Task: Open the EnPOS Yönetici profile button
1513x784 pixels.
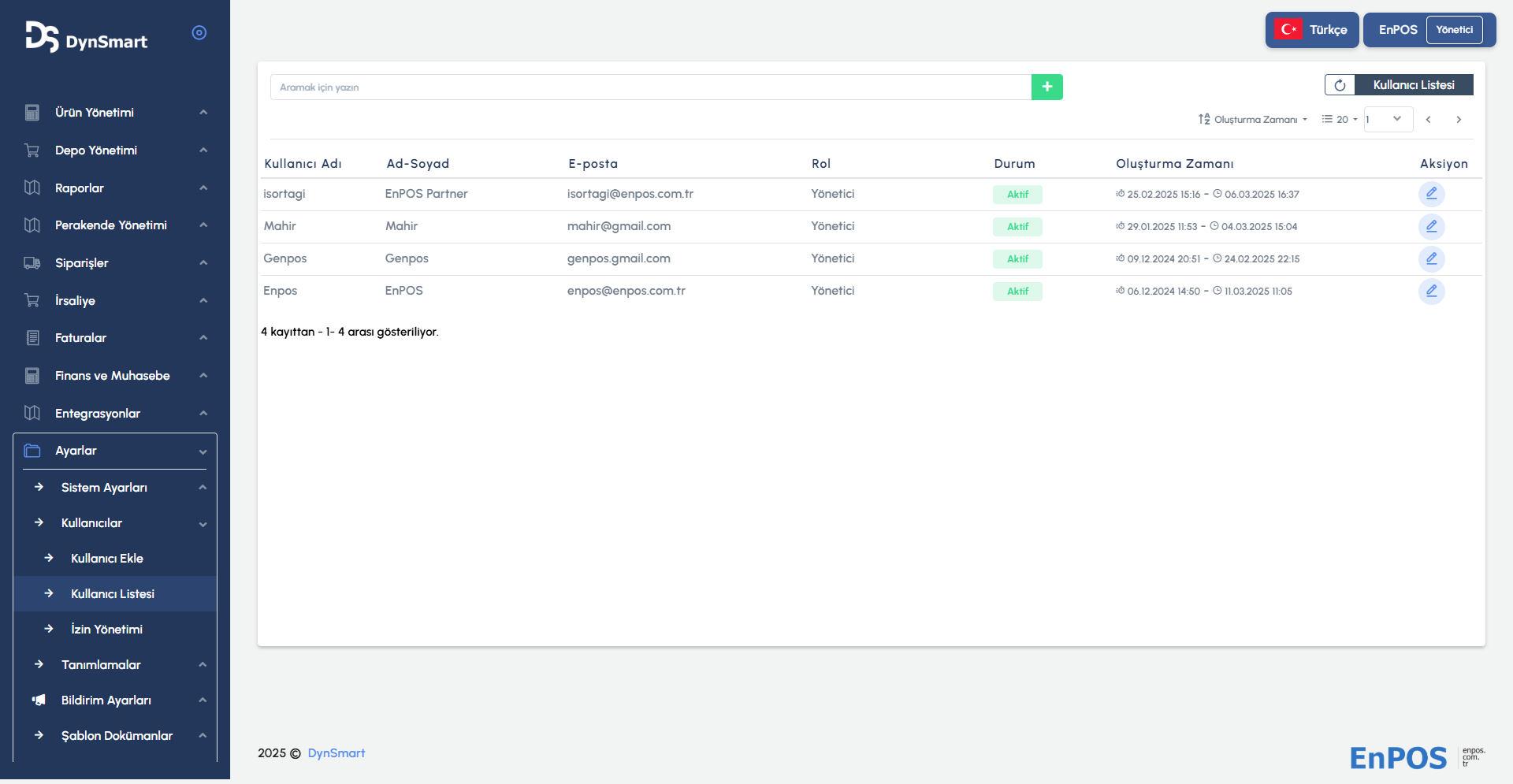Action: point(1429,30)
